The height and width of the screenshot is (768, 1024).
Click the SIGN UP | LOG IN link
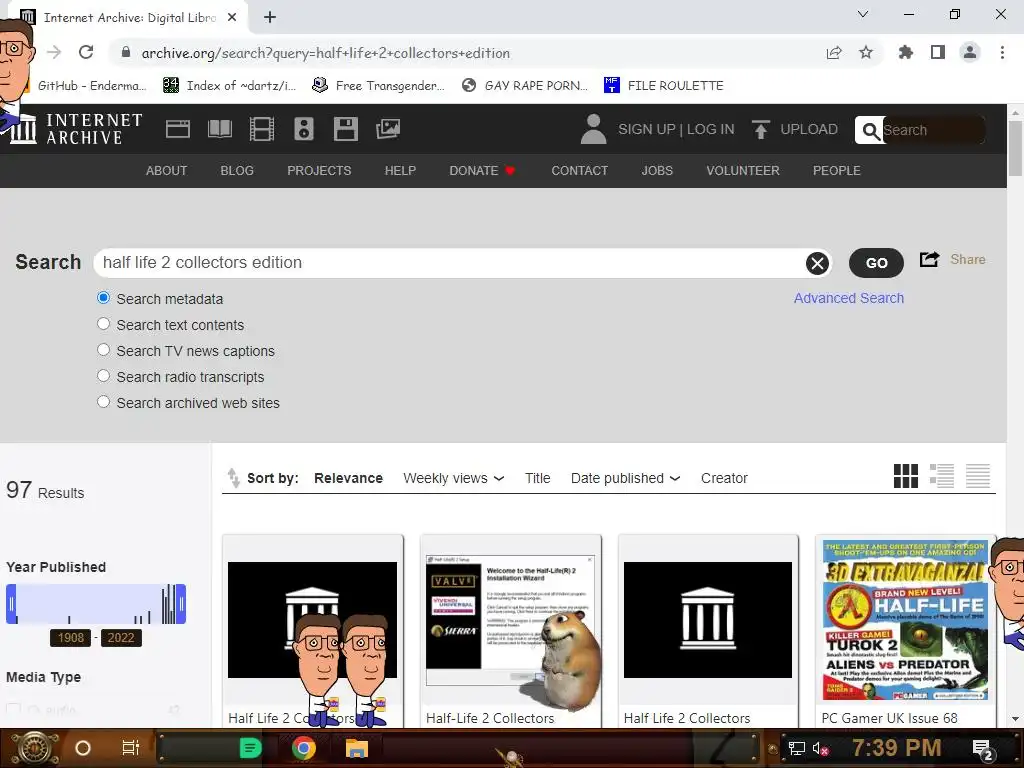click(677, 129)
